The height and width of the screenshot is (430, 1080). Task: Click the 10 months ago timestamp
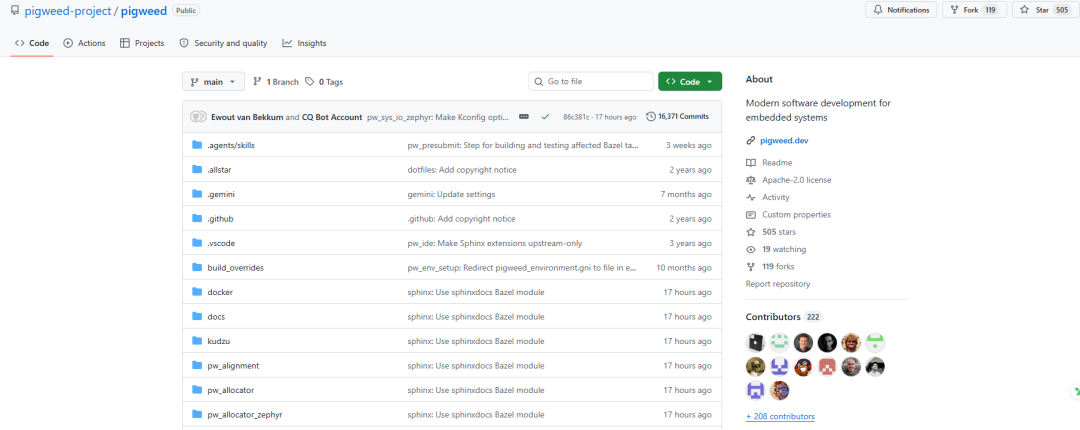[684, 267]
